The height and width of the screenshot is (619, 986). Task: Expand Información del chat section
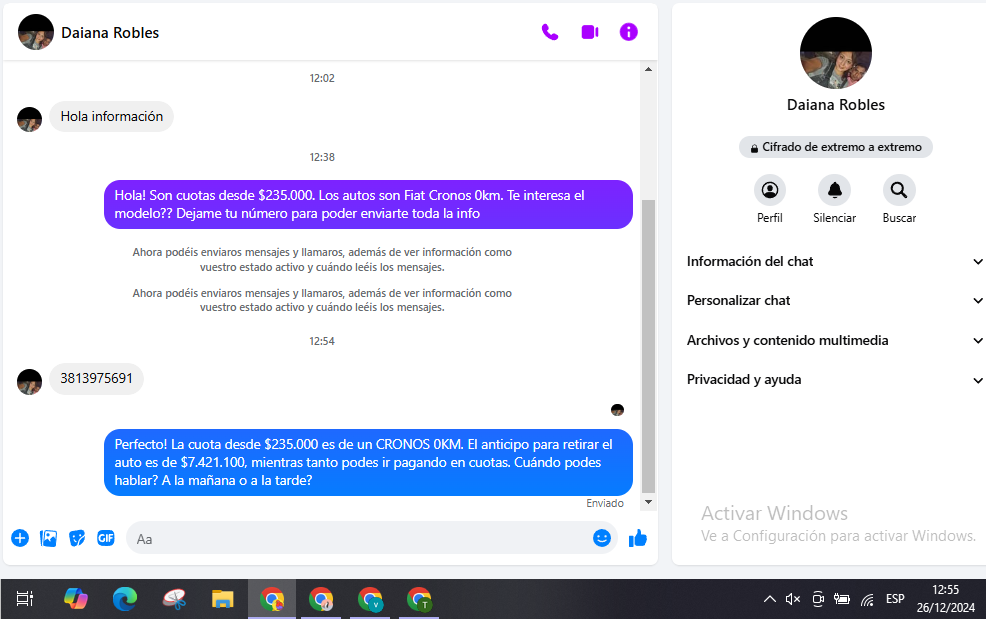834,262
